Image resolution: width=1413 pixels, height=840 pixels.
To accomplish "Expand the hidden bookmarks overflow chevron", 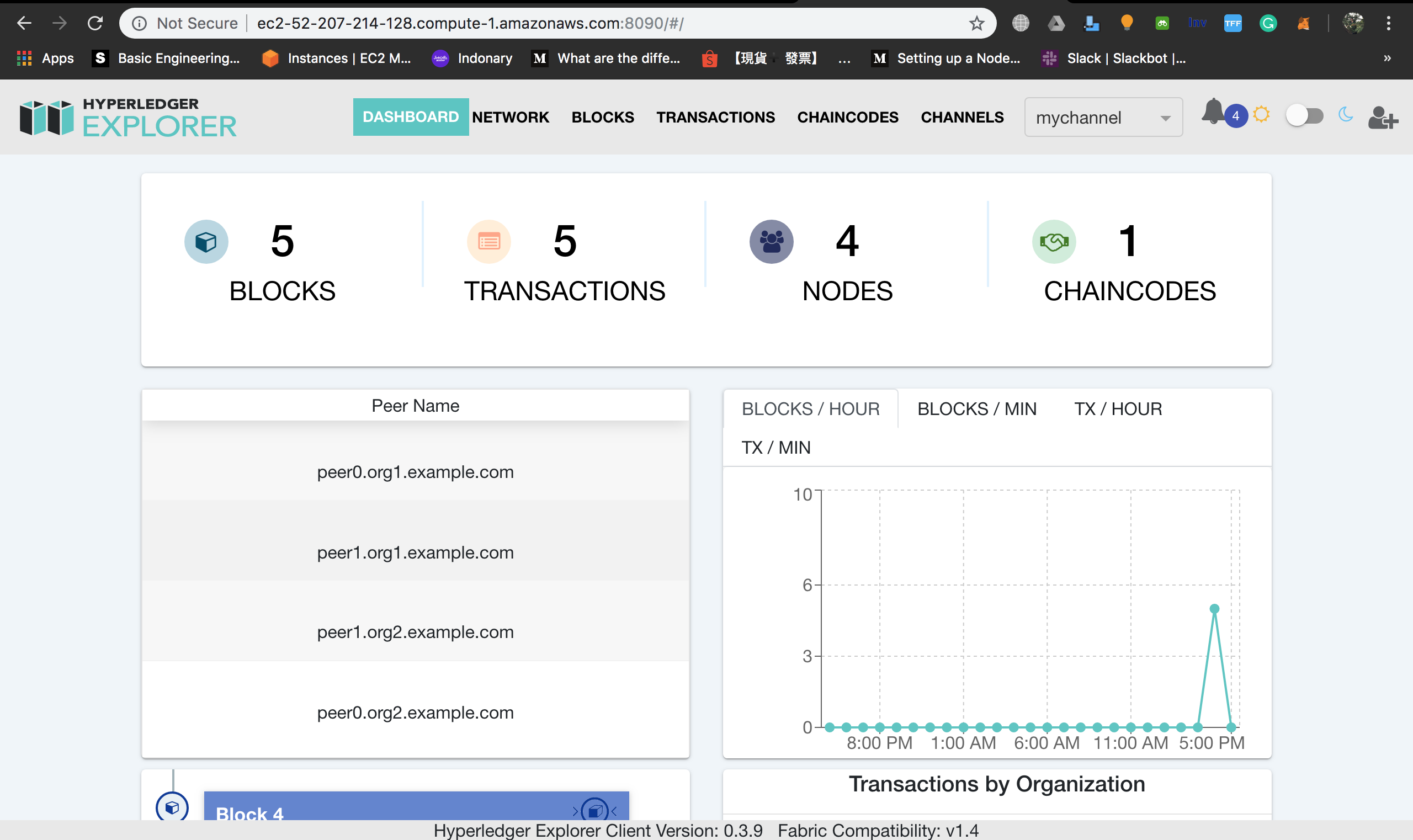I will coord(1387,59).
